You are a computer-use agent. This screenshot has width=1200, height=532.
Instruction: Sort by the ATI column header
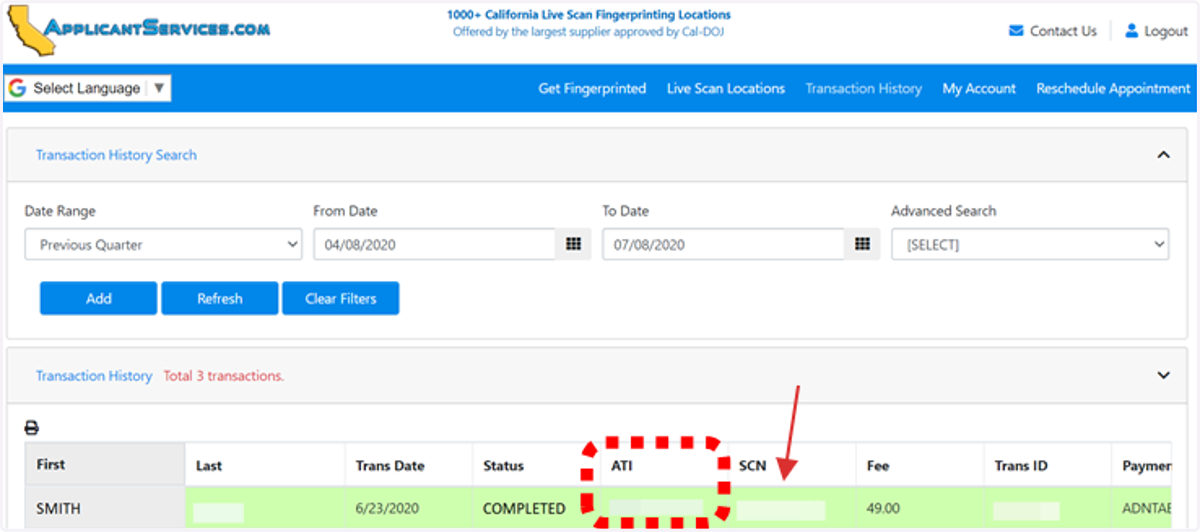[664, 465]
